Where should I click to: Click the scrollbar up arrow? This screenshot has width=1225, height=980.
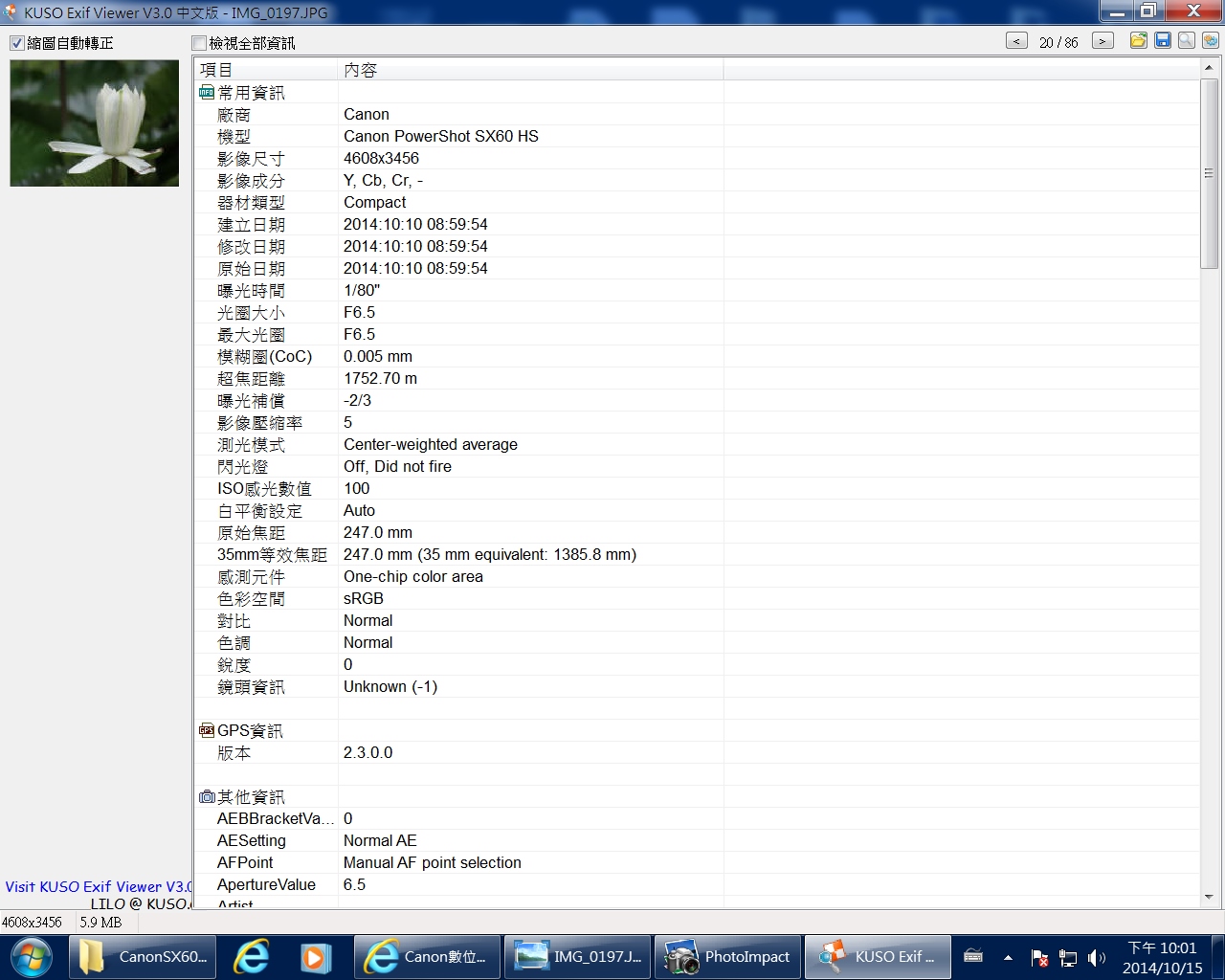(1209, 68)
